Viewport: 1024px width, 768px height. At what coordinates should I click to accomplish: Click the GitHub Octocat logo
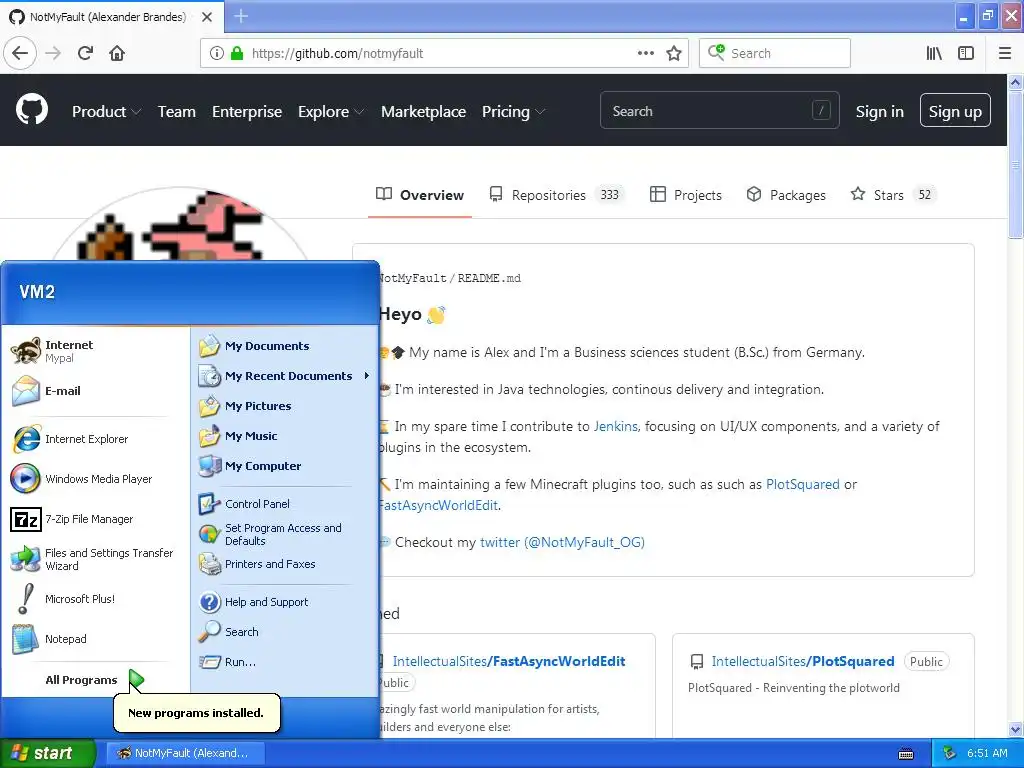click(x=32, y=110)
